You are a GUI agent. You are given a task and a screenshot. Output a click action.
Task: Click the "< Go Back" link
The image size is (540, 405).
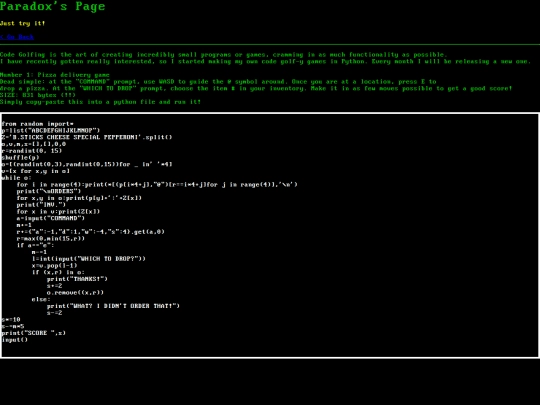click(x=17, y=37)
